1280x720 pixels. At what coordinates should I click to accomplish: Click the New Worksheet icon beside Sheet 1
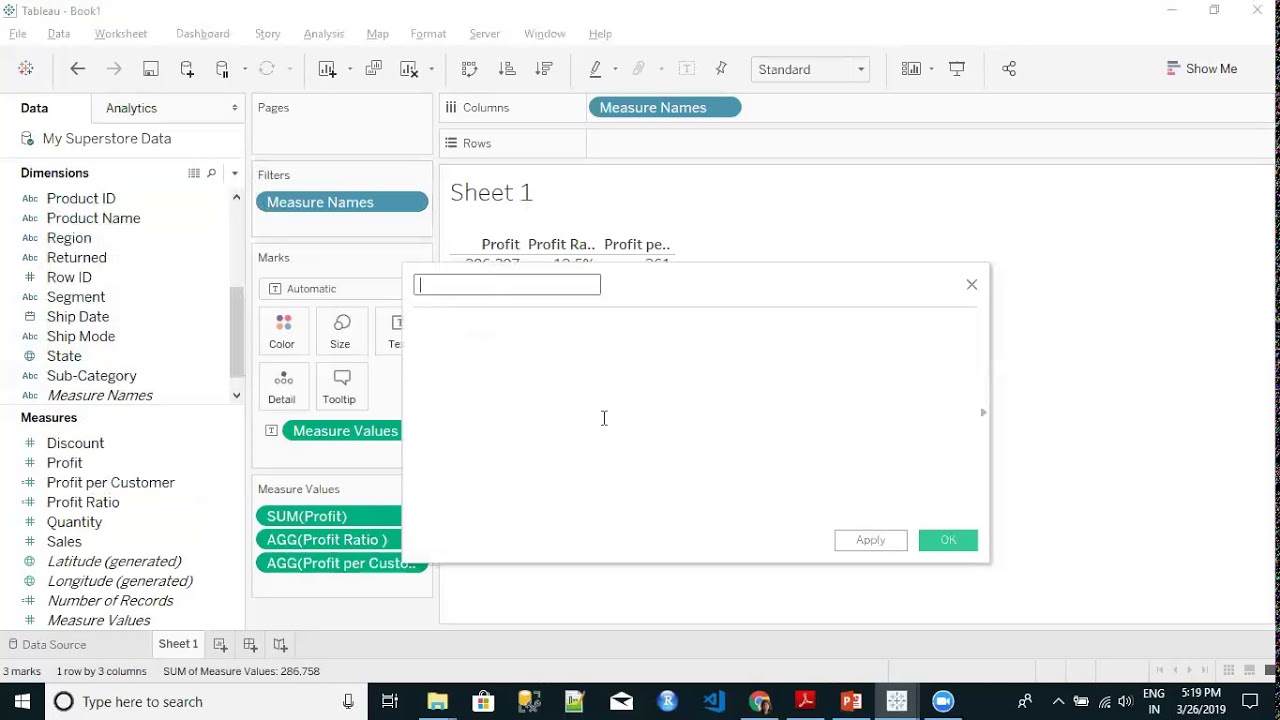pos(220,644)
